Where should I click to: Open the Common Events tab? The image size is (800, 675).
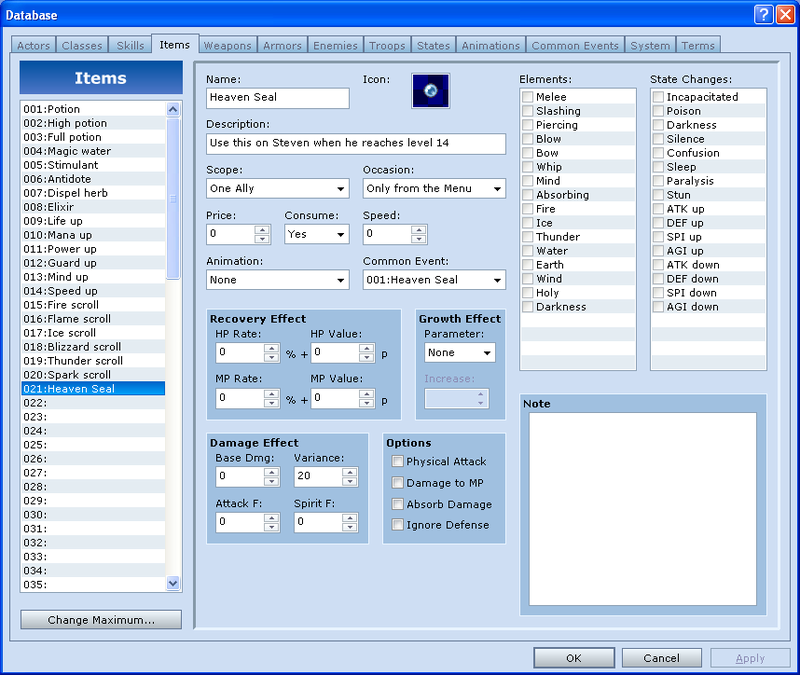(x=575, y=45)
